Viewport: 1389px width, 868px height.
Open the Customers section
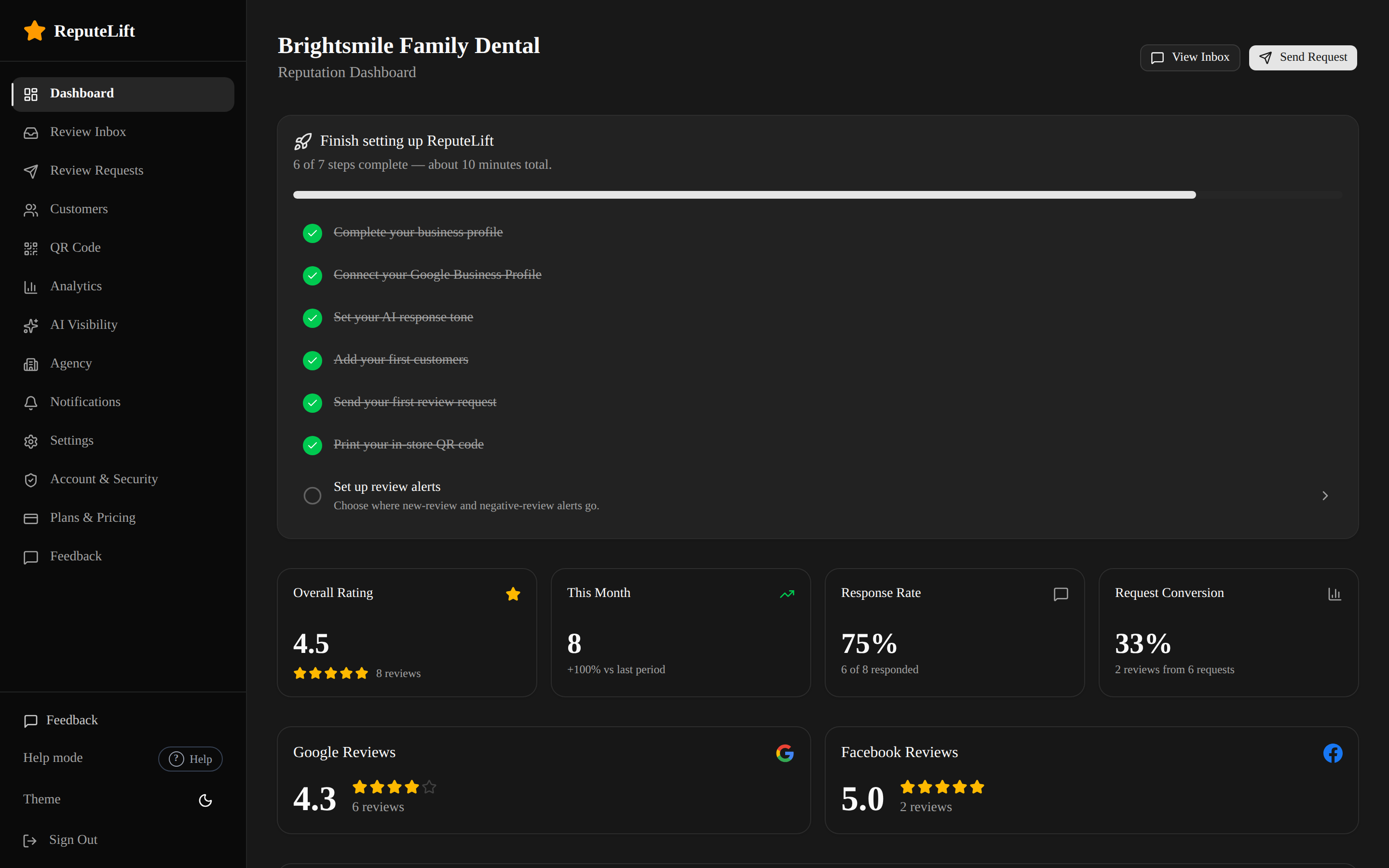click(x=123, y=210)
